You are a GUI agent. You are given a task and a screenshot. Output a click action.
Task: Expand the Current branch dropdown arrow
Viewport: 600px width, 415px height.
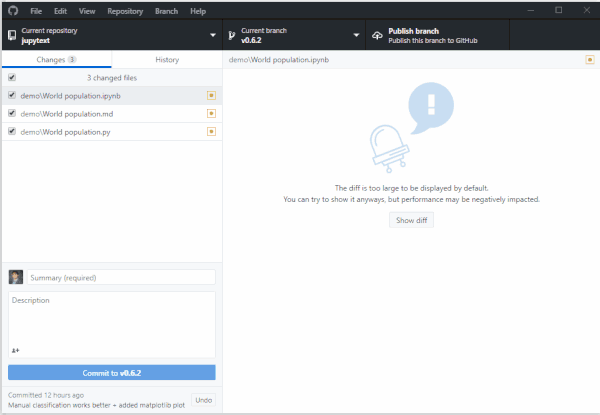356,35
